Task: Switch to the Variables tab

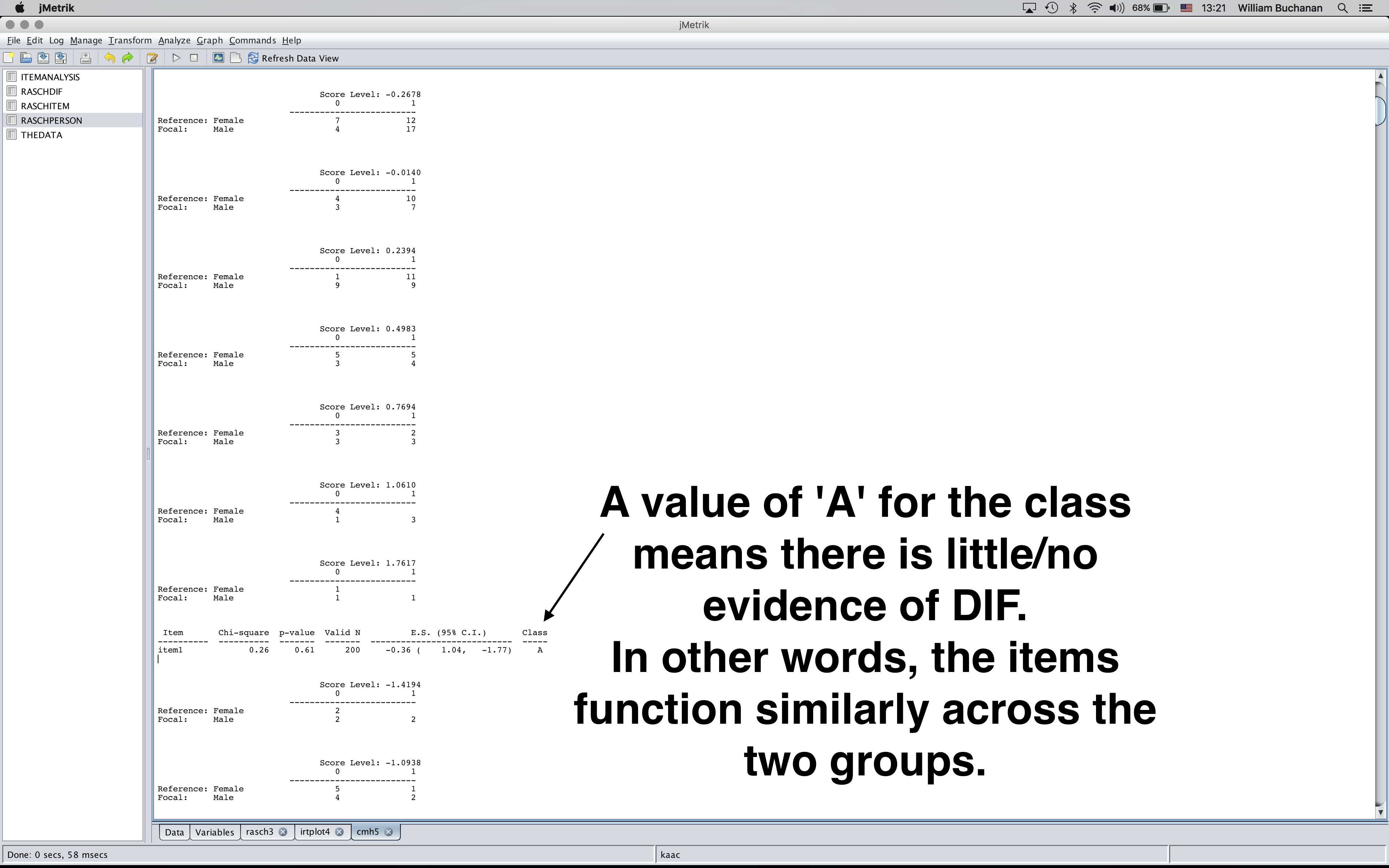Action: (x=214, y=832)
